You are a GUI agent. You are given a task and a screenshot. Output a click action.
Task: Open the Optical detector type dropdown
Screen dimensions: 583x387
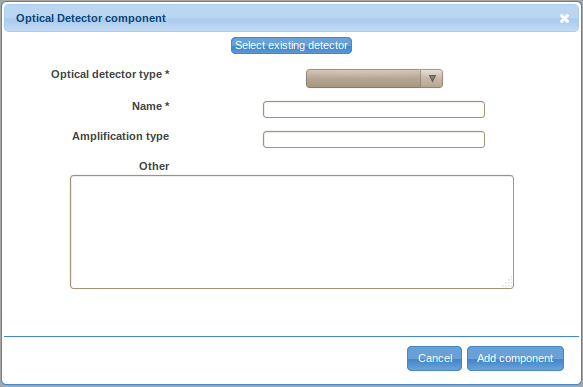(374, 78)
